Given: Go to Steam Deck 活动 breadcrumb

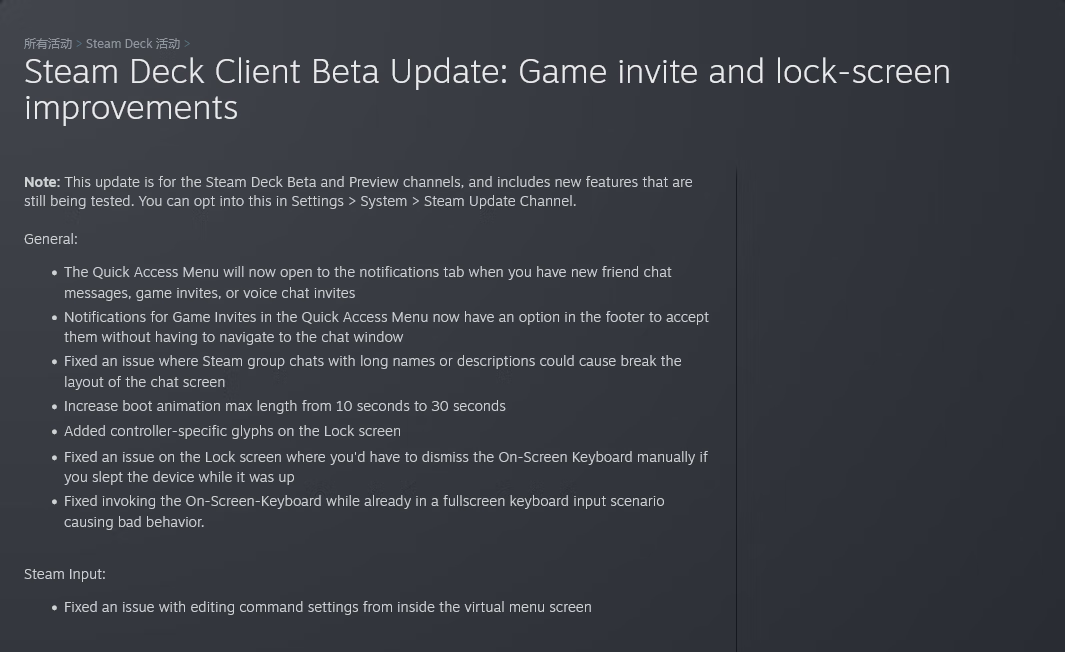Looking at the screenshot, I should pyautogui.click(x=132, y=44).
